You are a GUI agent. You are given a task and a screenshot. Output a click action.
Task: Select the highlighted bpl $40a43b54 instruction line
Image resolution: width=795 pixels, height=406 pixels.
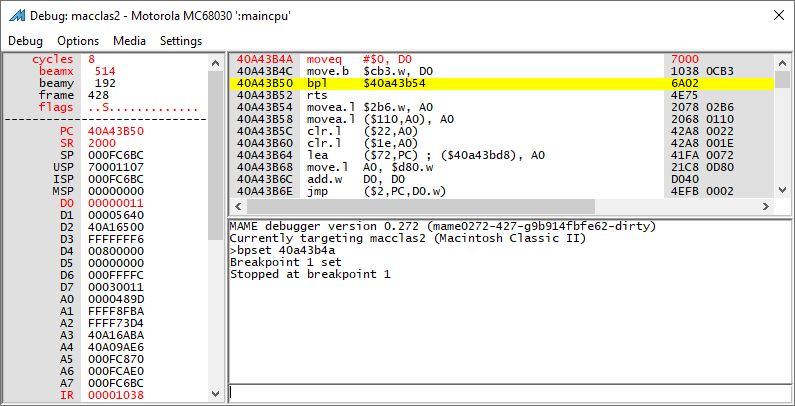(502, 83)
